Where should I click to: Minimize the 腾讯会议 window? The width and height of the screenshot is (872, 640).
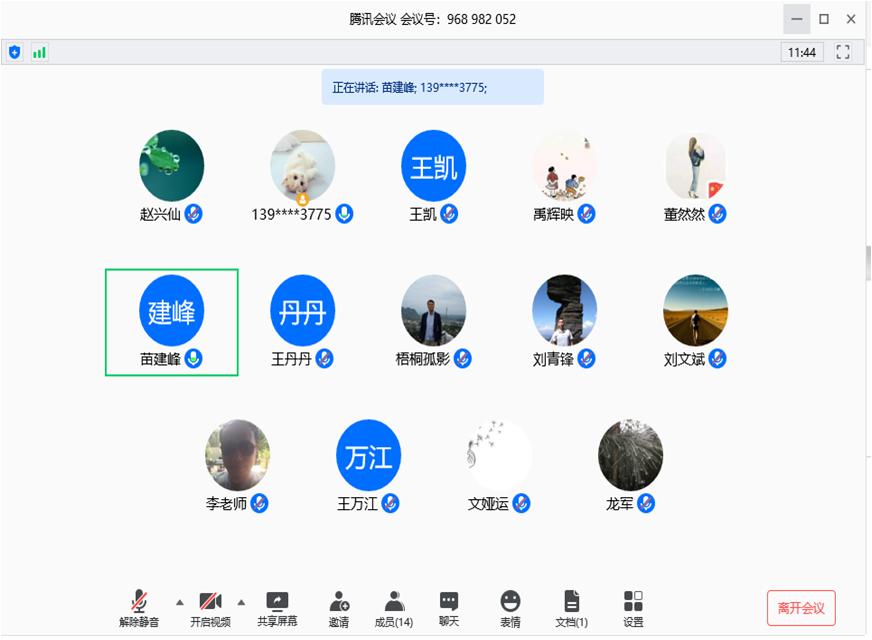click(x=796, y=19)
